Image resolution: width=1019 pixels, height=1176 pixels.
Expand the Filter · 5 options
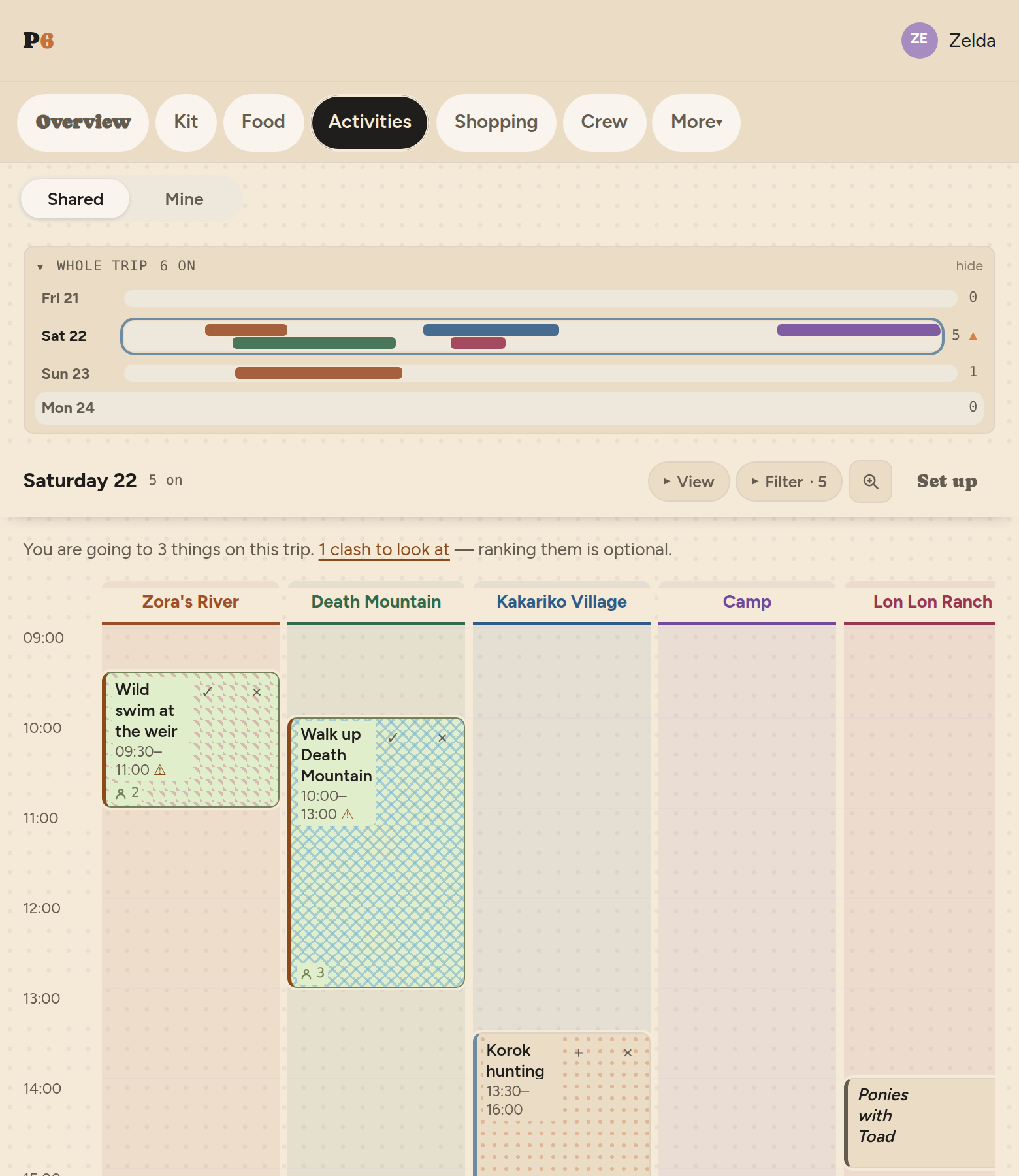pyautogui.click(x=789, y=482)
